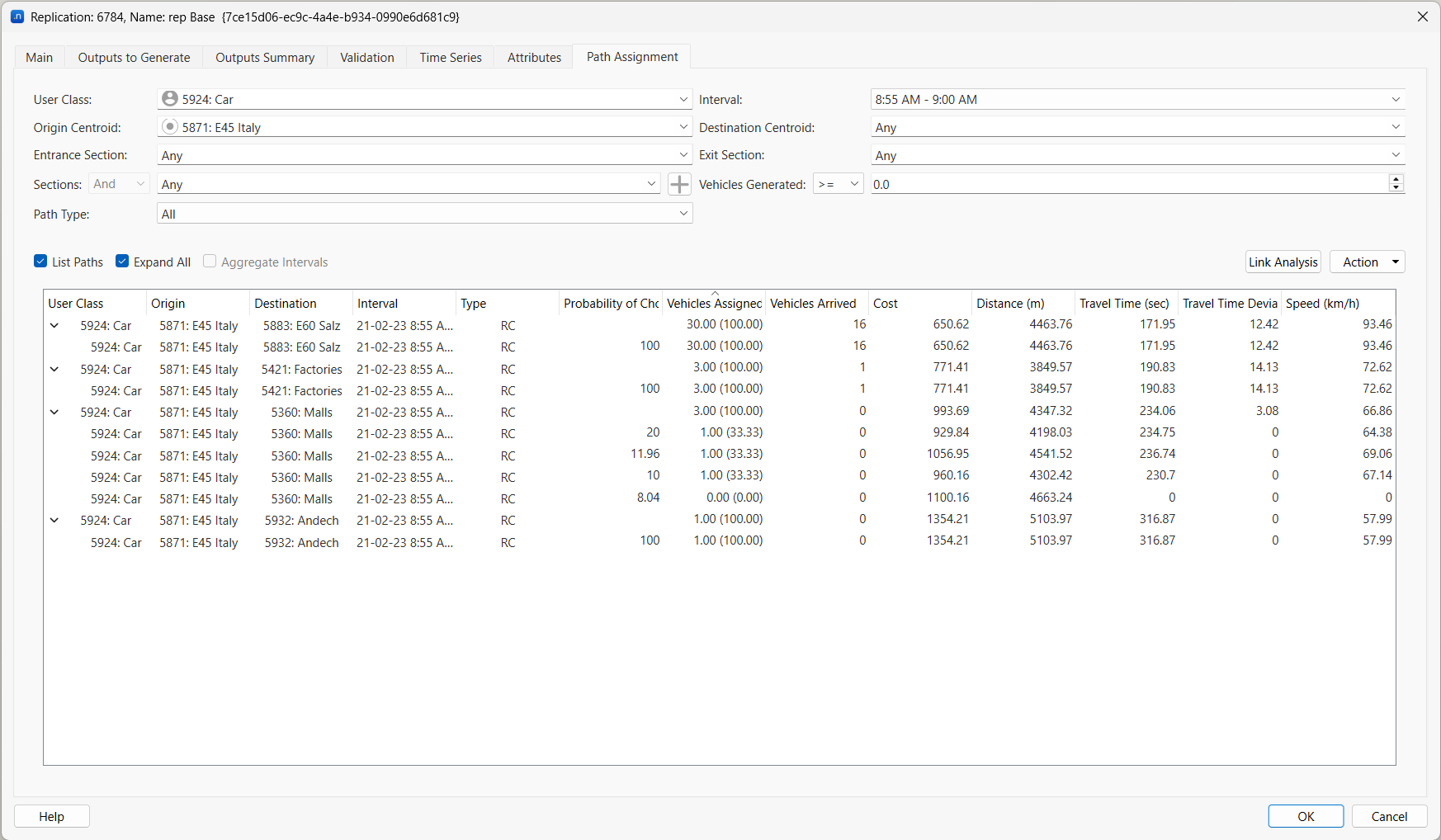Screen dimensions: 1441x840
Task: Click the centroid icon in the Origin Centroid field
Action: point(170,126)
